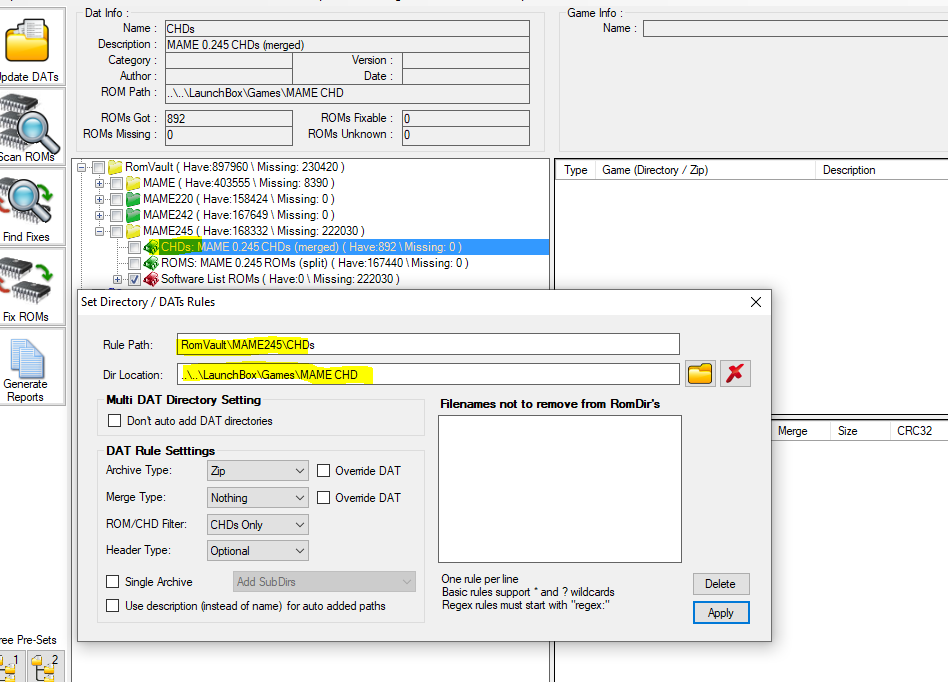Sort by the CRC32 column header
The width and height of the screenshot is (948, 682).
918,430
